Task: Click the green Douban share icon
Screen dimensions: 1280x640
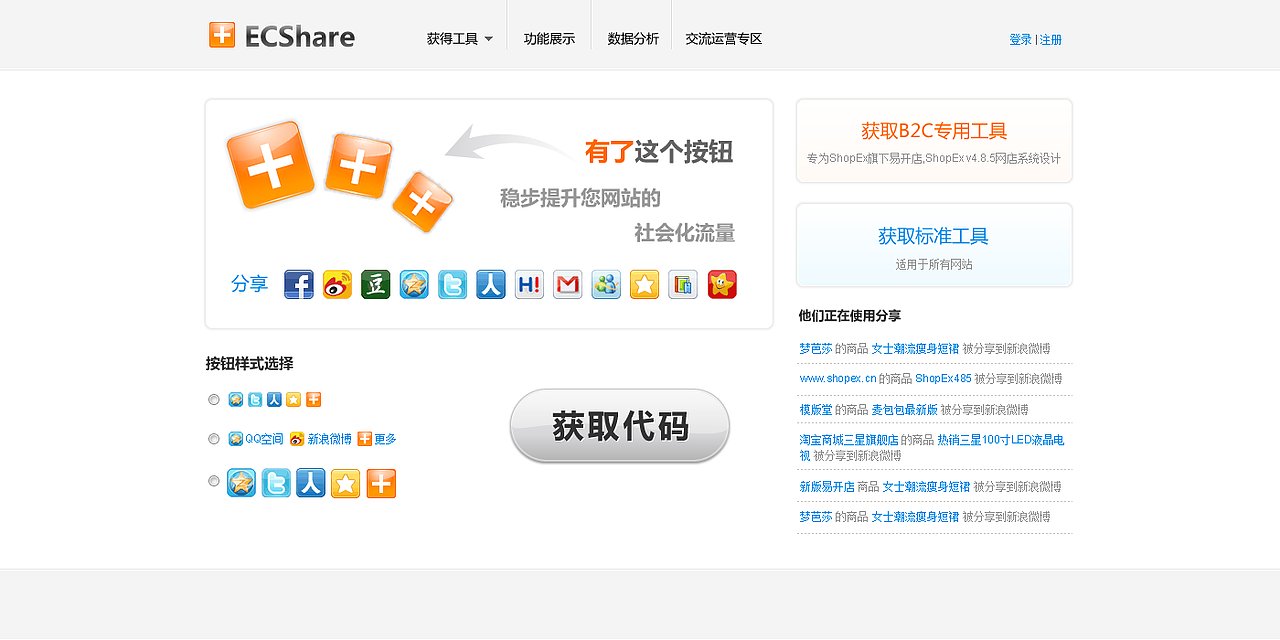Action: [376, 285]
